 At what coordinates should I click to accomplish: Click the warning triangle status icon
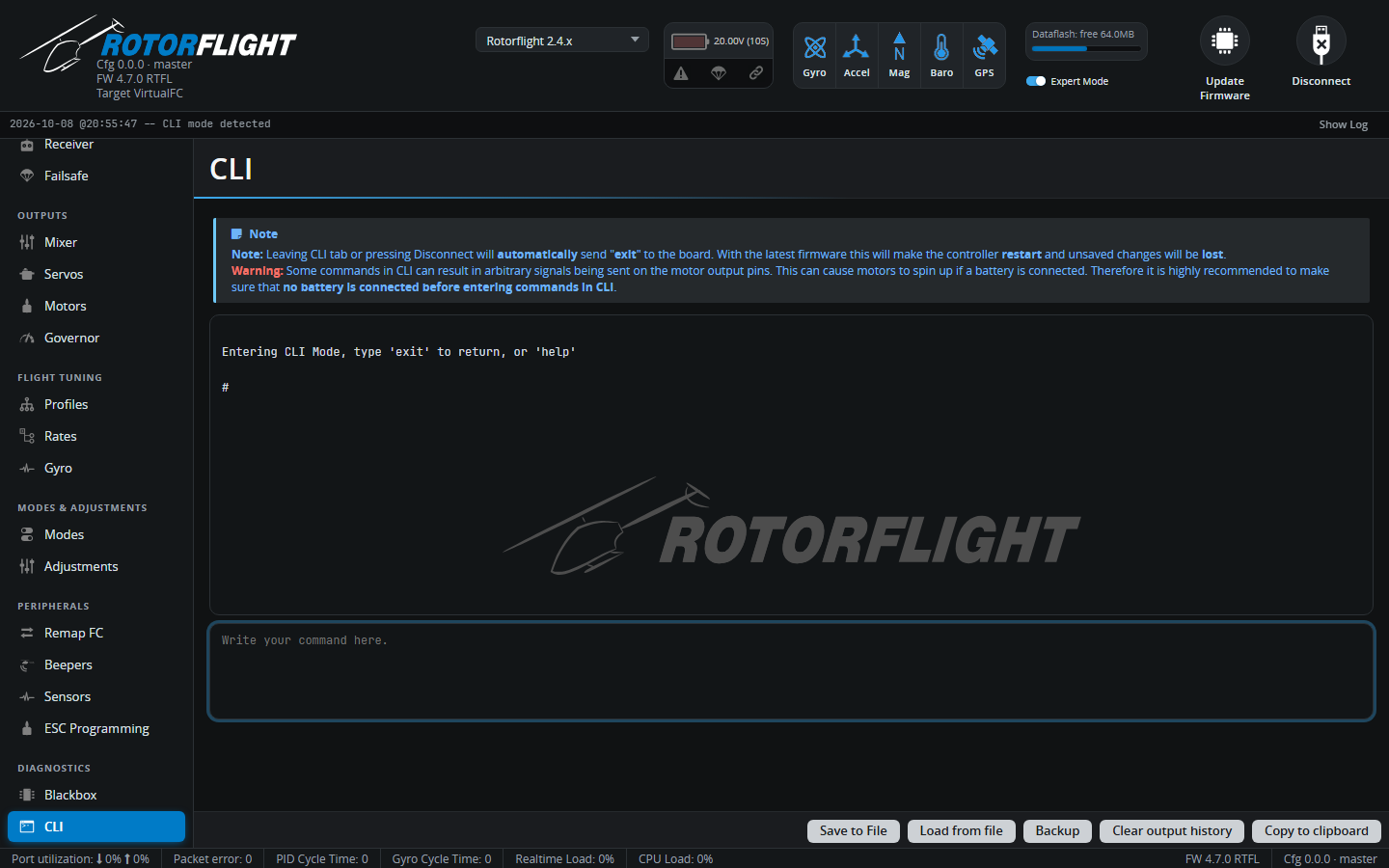click(681, 73)
